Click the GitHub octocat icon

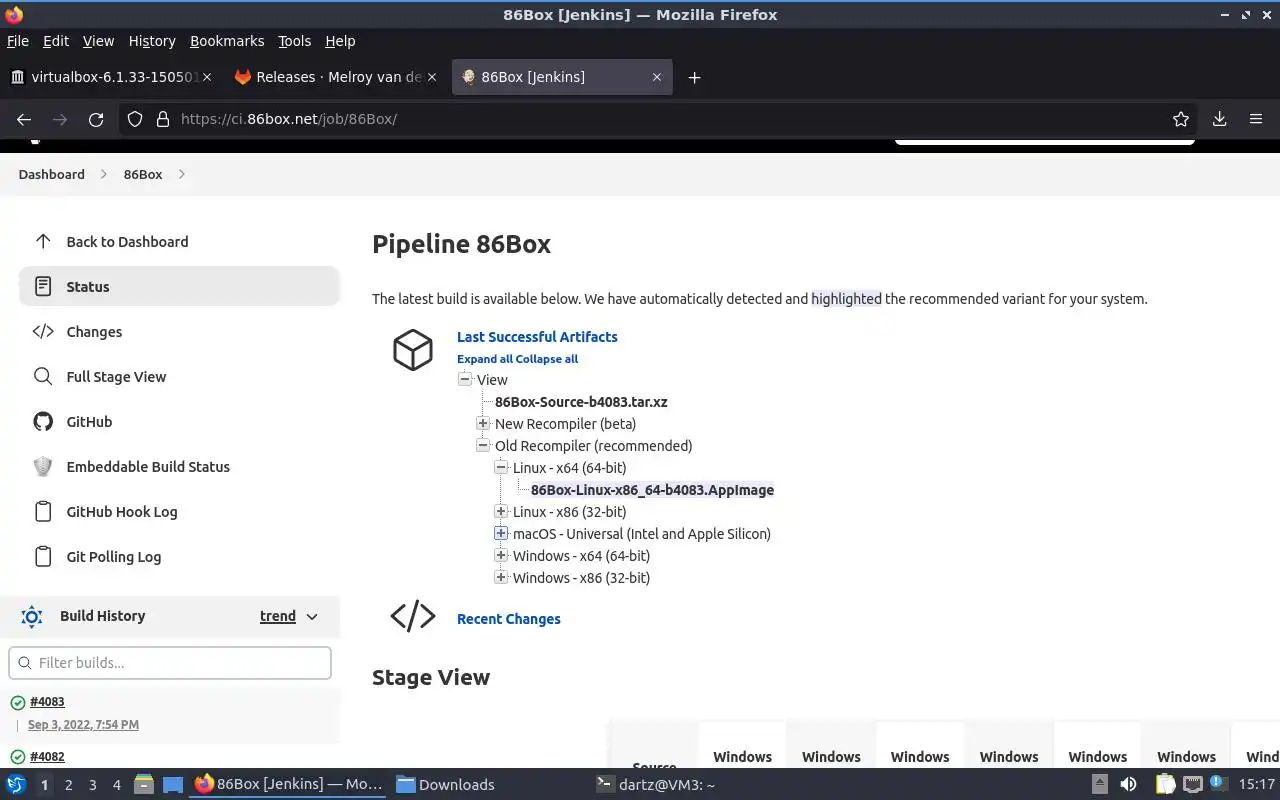tap(43, 421)
